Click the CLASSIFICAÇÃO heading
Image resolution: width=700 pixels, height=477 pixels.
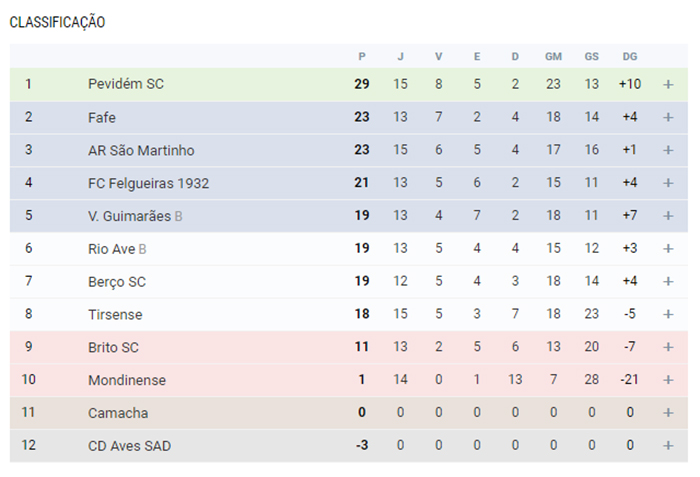[57, 22]
